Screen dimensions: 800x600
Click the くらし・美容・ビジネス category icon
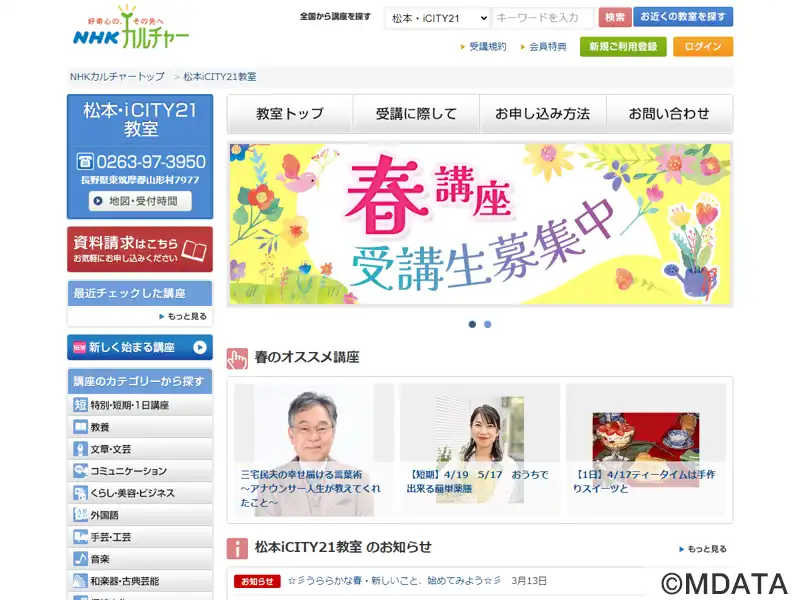tap(80, 493)
